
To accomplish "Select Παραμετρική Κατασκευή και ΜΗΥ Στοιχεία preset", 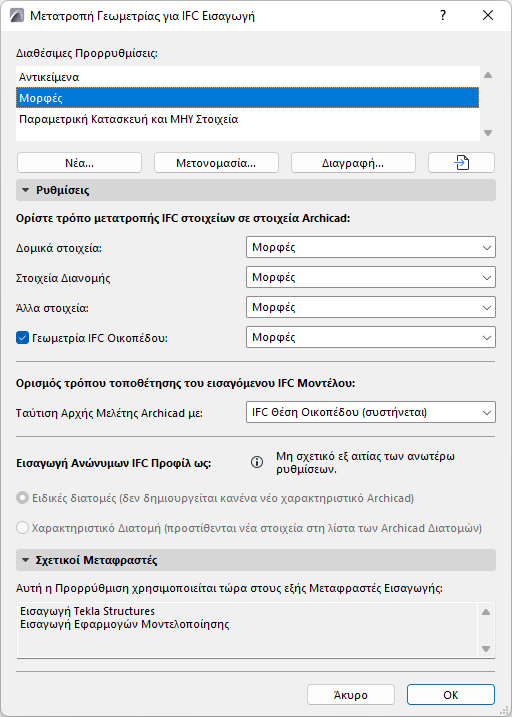I will tap(248, 120).
